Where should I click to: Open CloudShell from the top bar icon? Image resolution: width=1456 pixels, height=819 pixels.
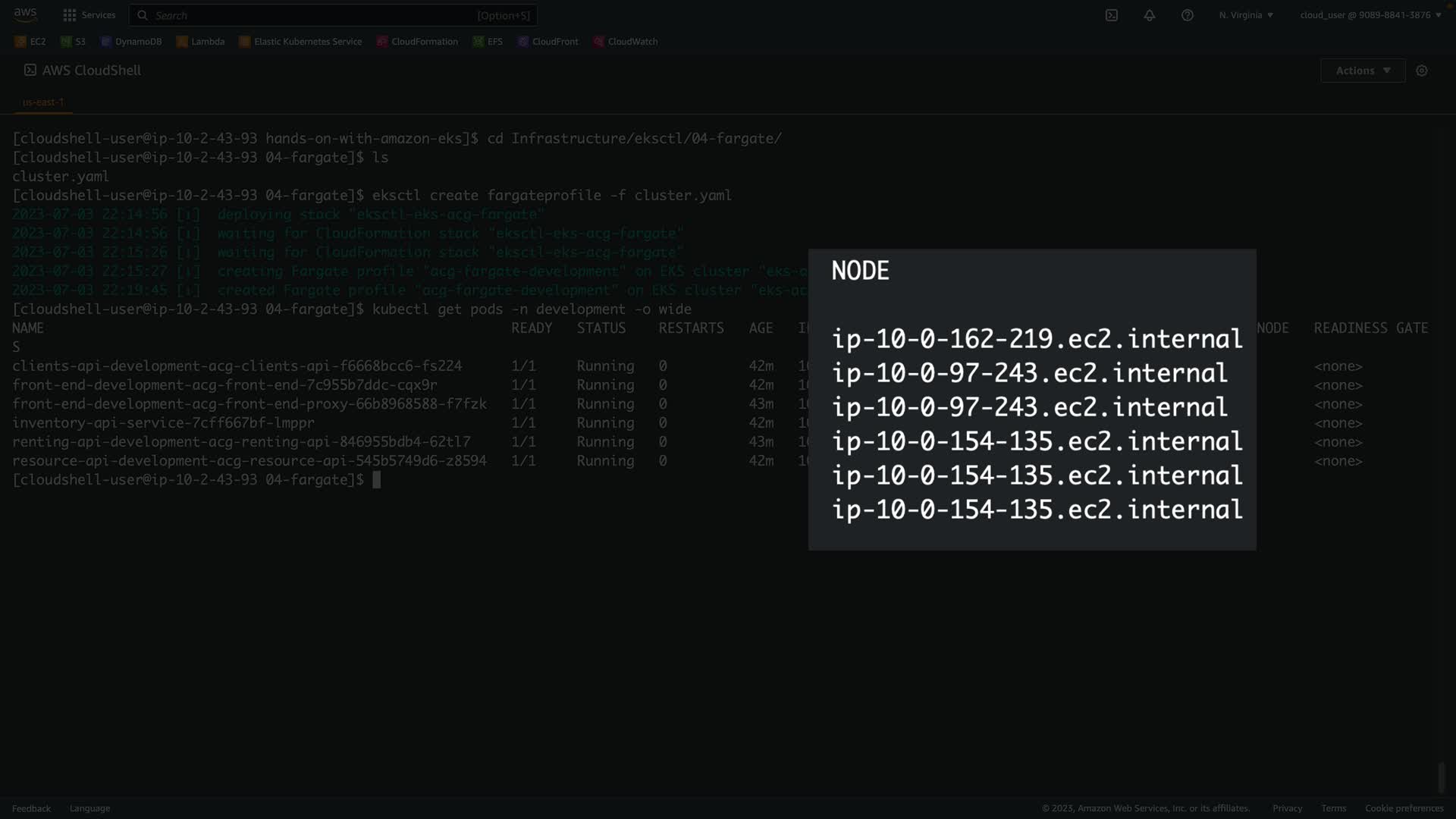click(x=1111, y=15)
